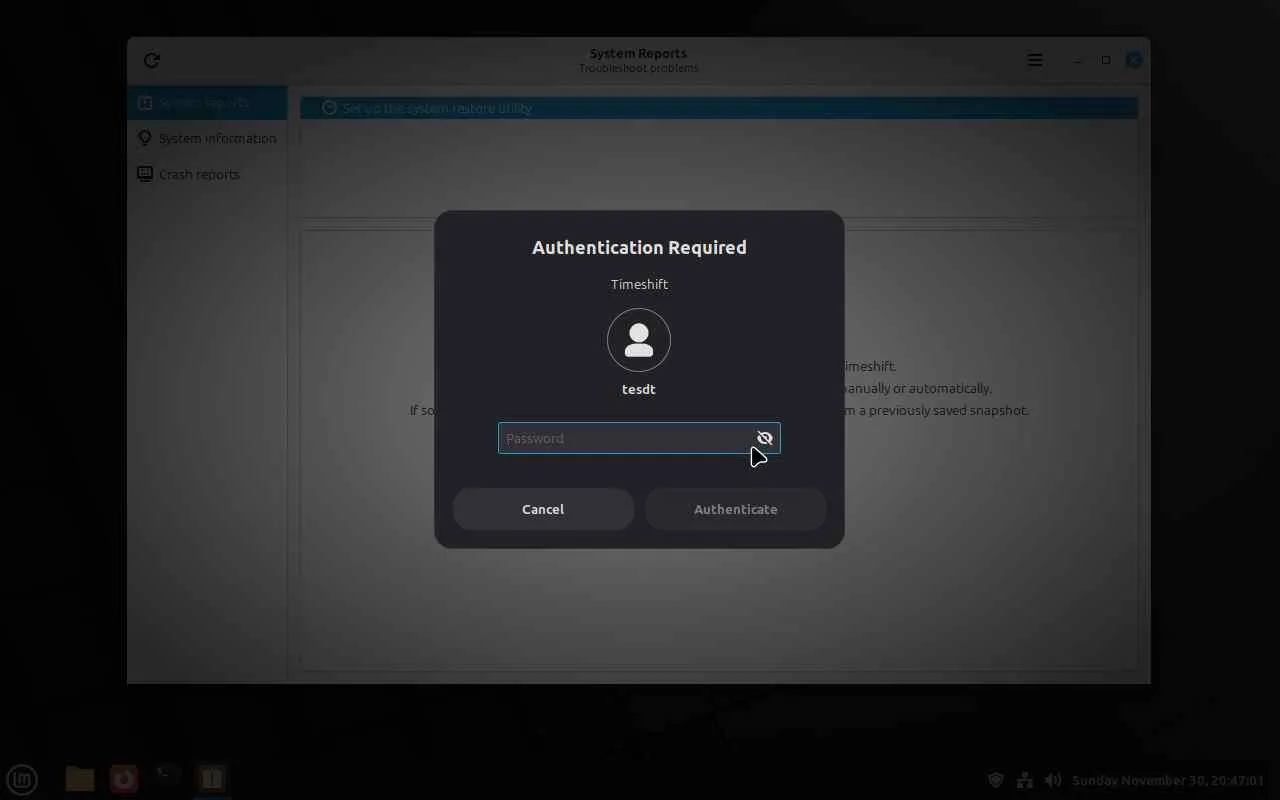Viewport: 1280px width, 800px height.
Task: Toggle password visibility eye icon
Action: (765, 438)
